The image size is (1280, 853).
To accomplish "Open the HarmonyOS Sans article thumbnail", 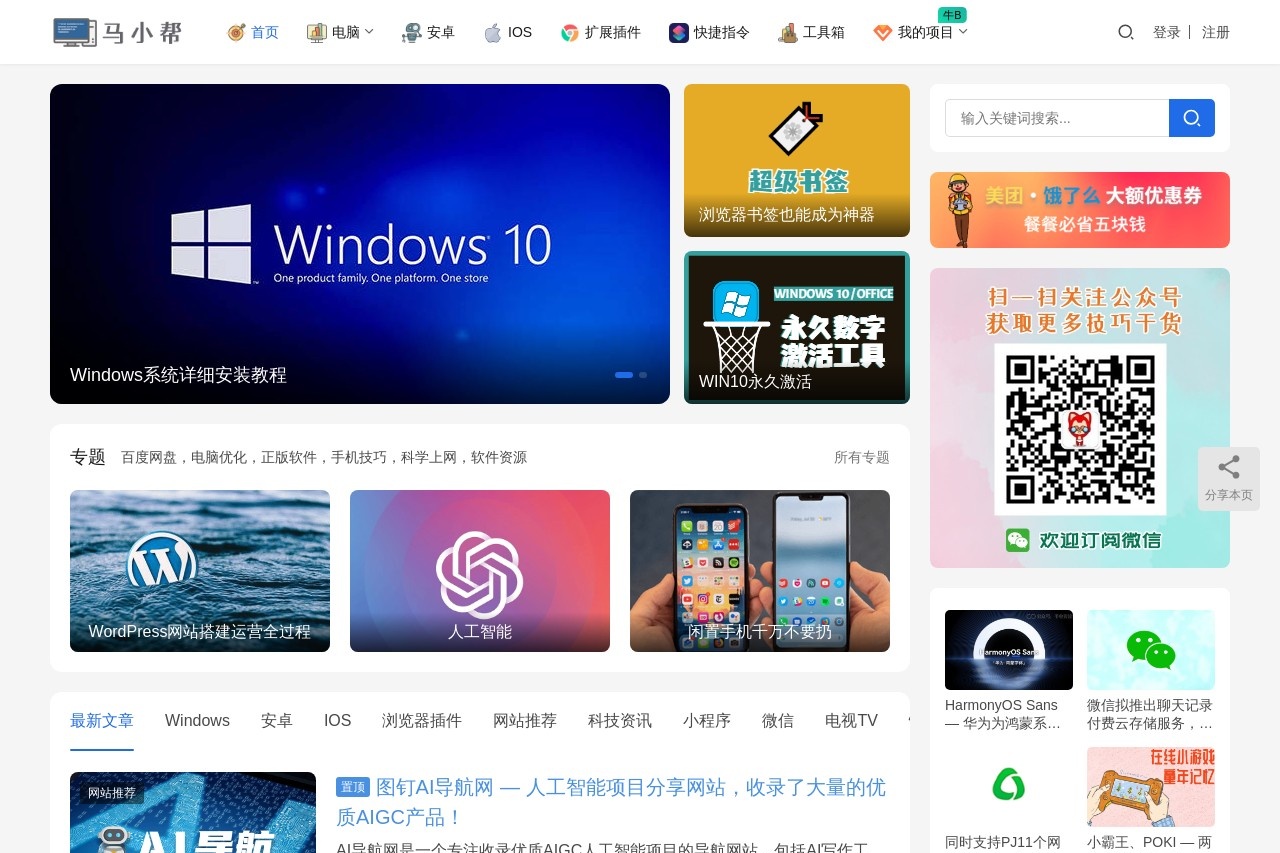I will click(x=1009, y=650).
